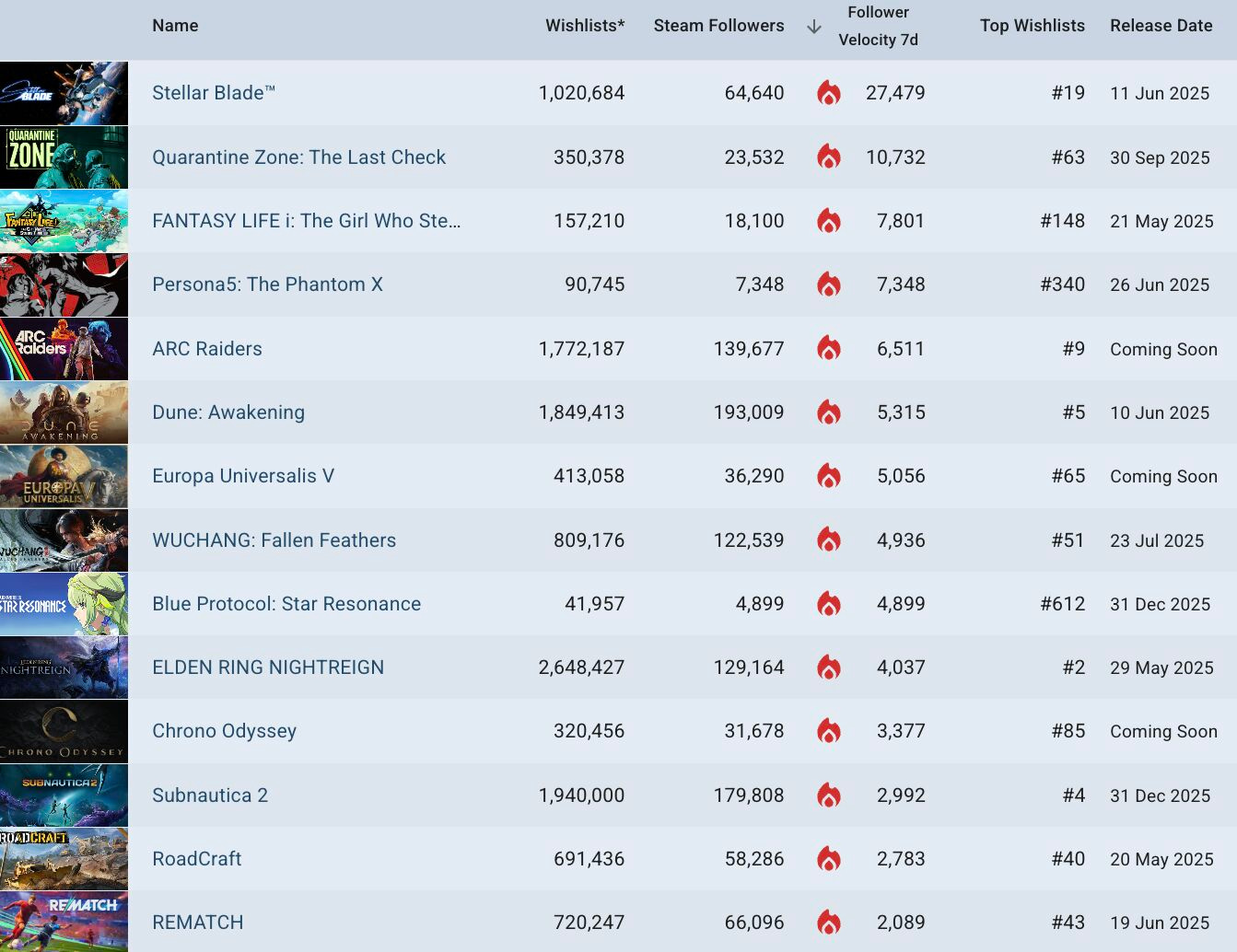1237x952 pixels.
Task: Open the RoadCraft link
Action: tap(197, 859)
